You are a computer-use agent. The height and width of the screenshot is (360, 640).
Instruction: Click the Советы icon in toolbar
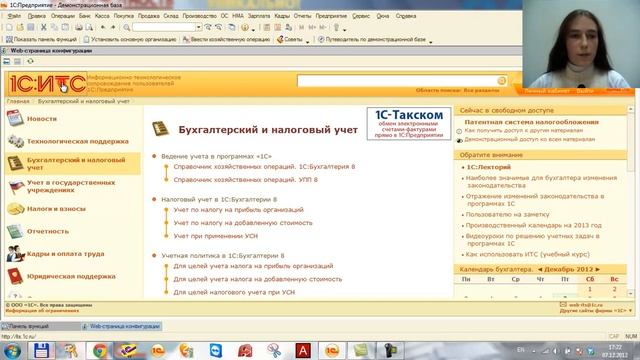tap(280, 40)
